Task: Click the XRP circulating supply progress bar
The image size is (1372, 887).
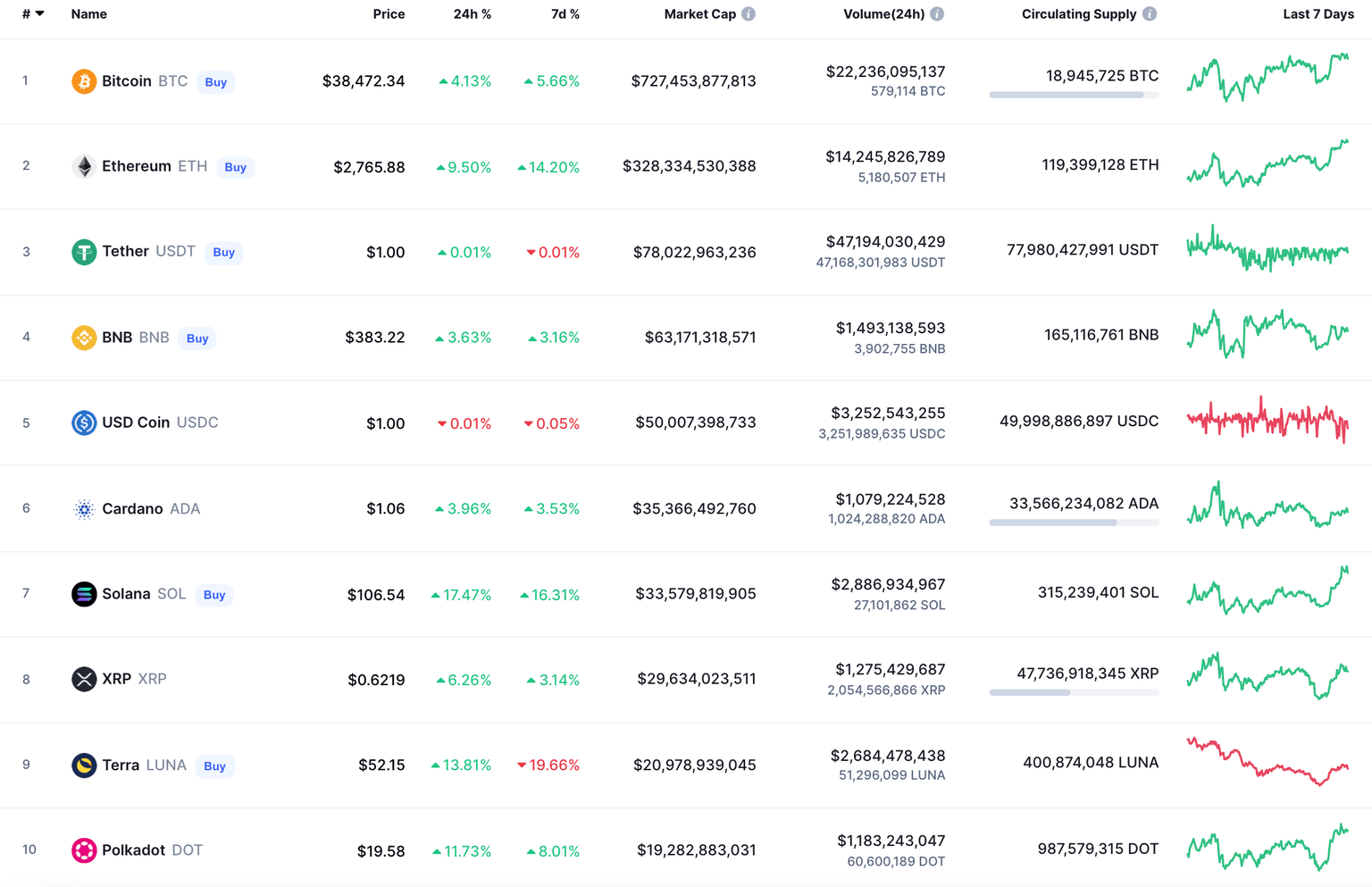Action: [x=1074, y=691]
